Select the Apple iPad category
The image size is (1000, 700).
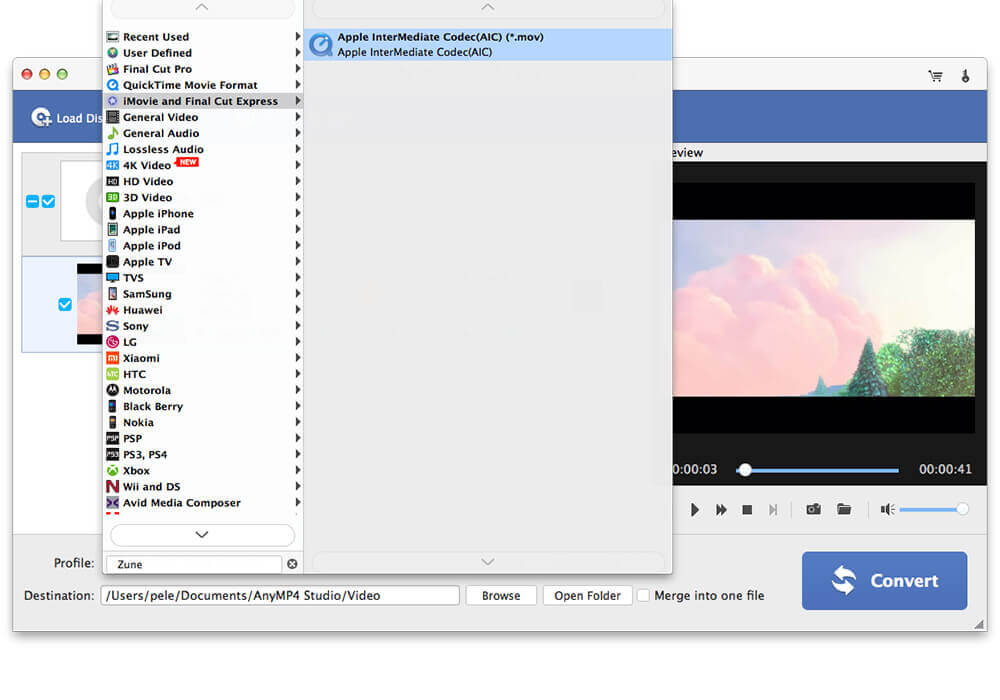click(x=203, y=230)
